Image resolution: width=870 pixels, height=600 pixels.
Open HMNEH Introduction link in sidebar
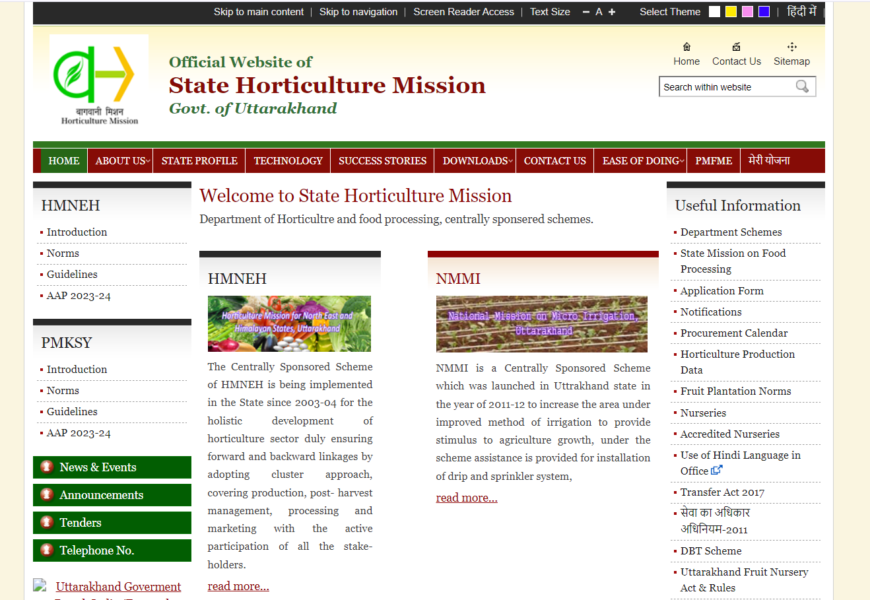pyautogui.click(x=77, y=232)
